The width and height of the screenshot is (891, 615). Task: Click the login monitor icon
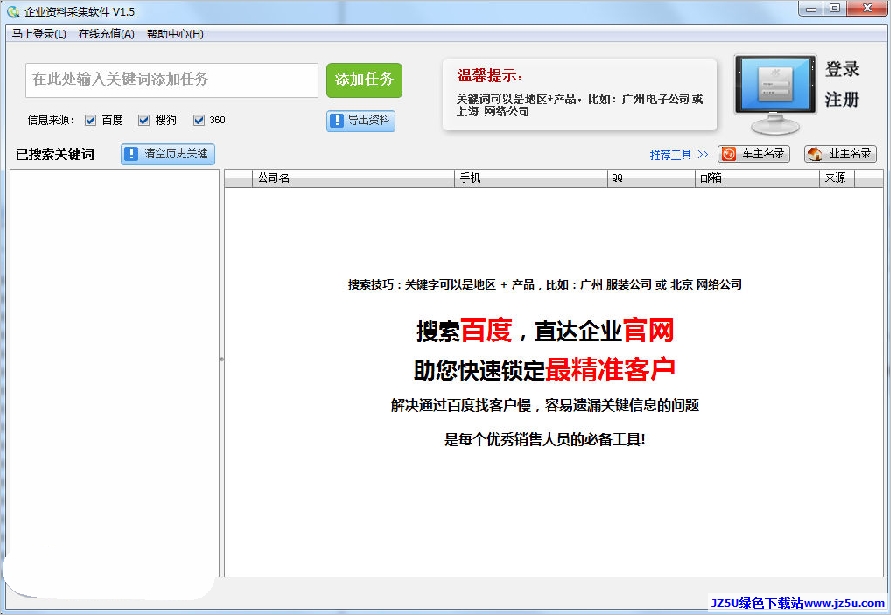click(775, 94)
